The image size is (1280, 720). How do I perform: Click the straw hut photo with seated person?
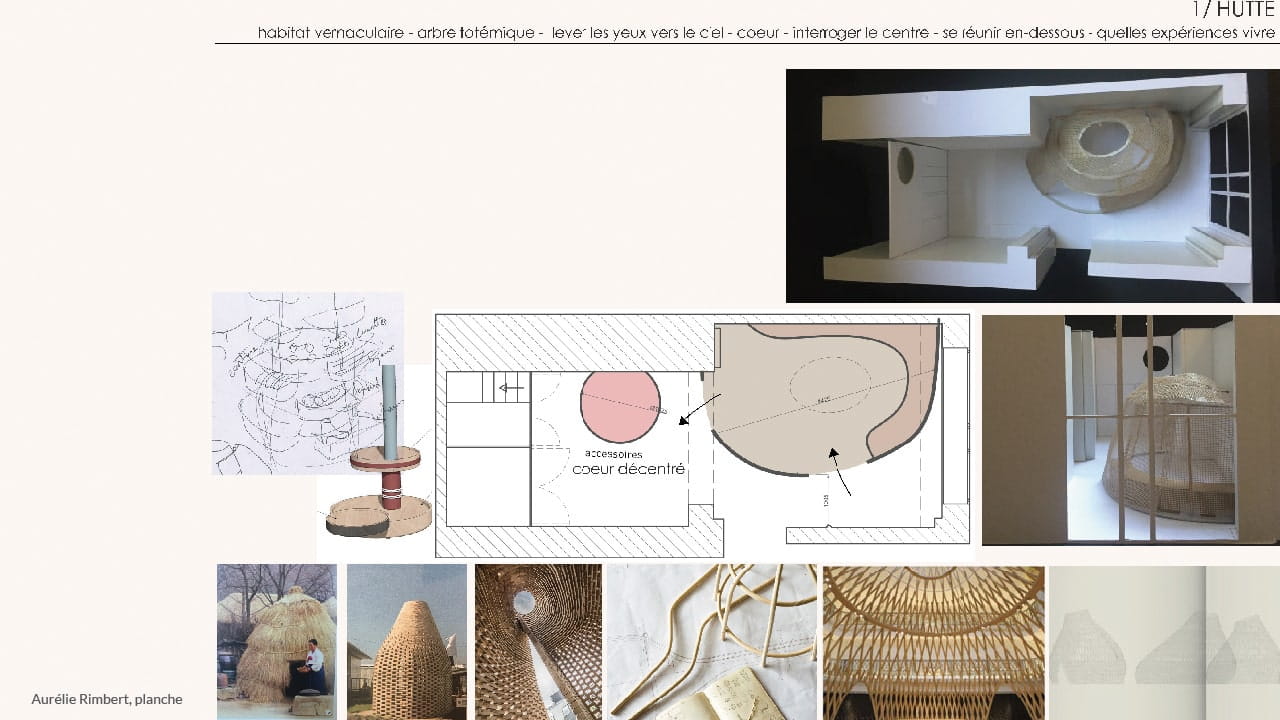tap(277, 641)
